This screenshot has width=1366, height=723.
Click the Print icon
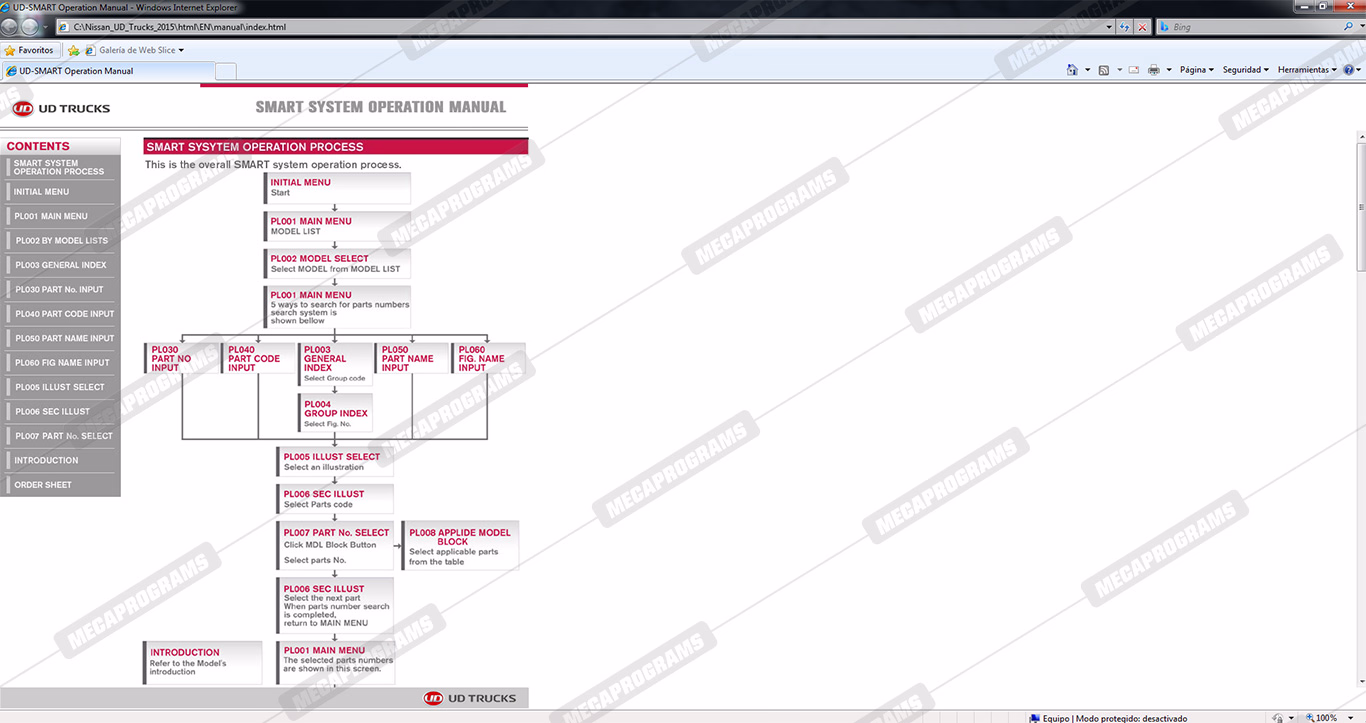coord(1154,70)
